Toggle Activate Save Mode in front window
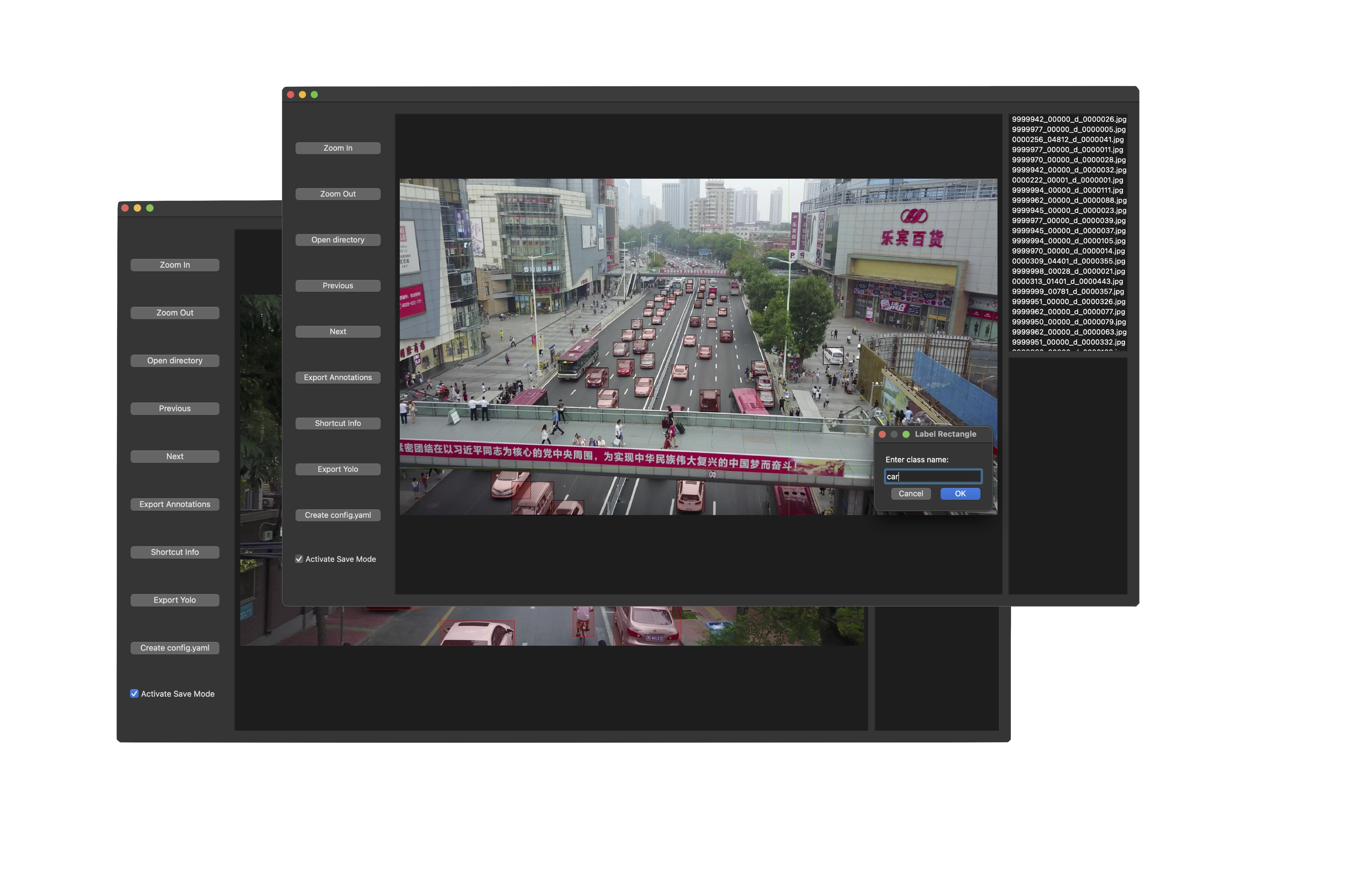The image size is (1372, 892). pos(299,559)
